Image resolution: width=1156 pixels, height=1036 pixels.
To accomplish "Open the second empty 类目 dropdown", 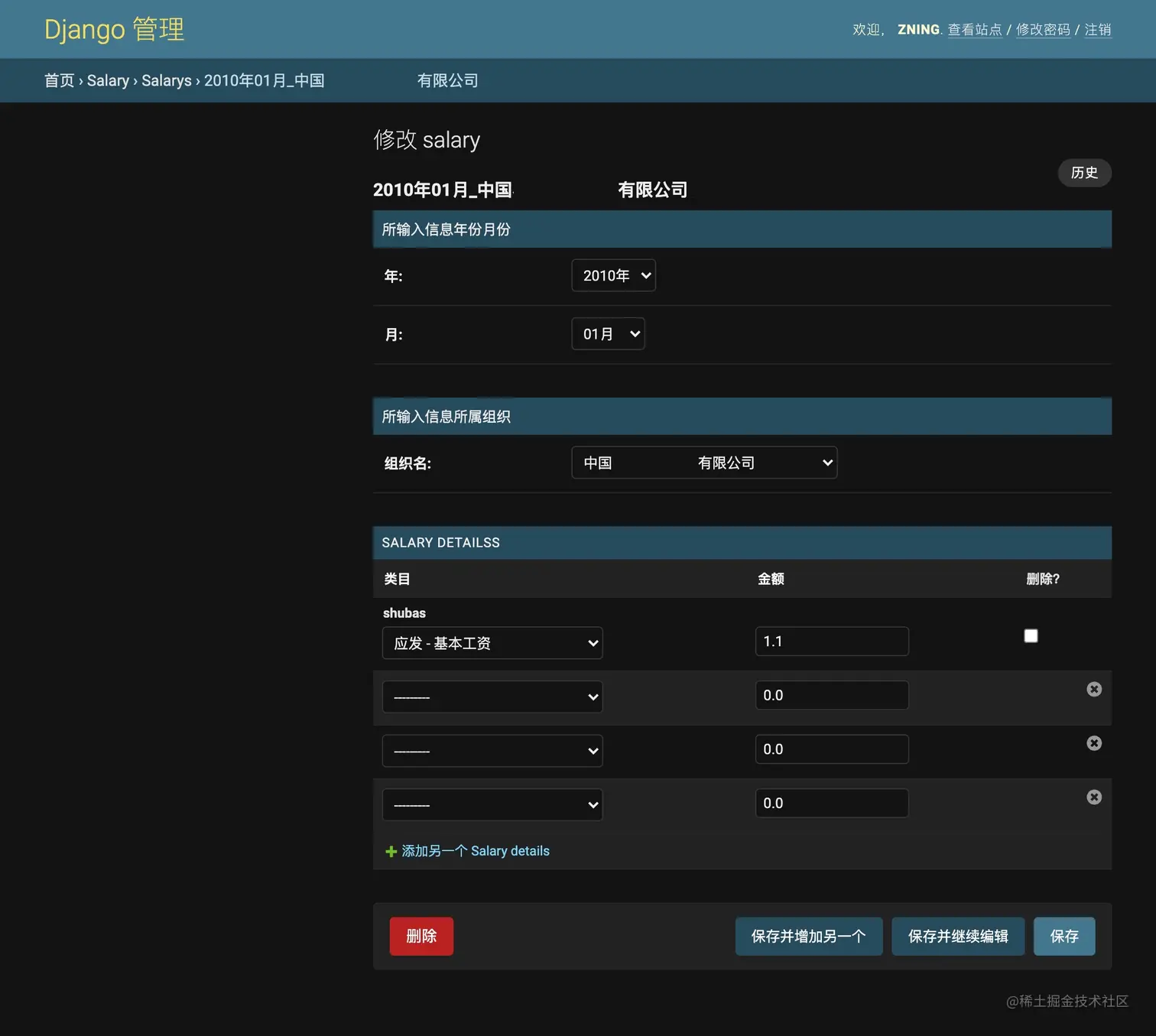I will tap(492, 751).
